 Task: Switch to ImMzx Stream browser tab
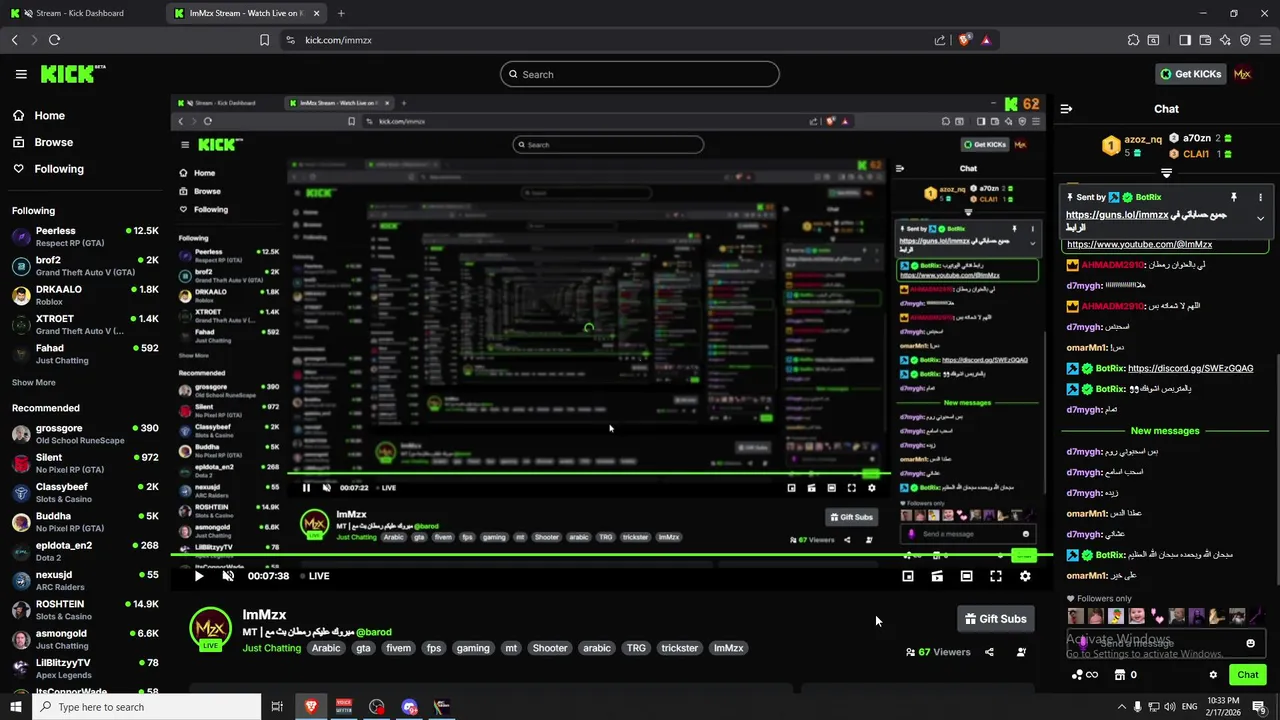coord(245,13)
